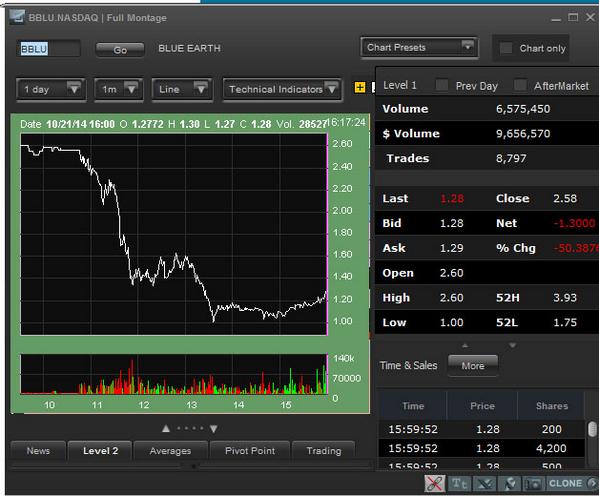The height and width of the screenshot is (496, 599).
Task: Click the Trades value 8,797
Action: pyautogui.click(x=511, y=158)
